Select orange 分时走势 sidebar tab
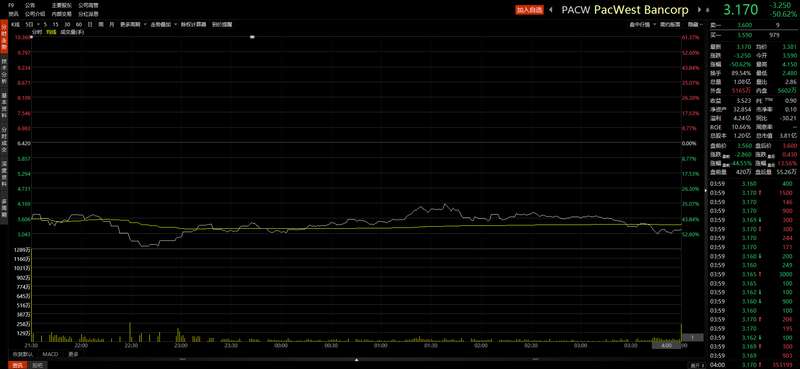This screenshot has width=800, height=369. click(x=4, y=36)
